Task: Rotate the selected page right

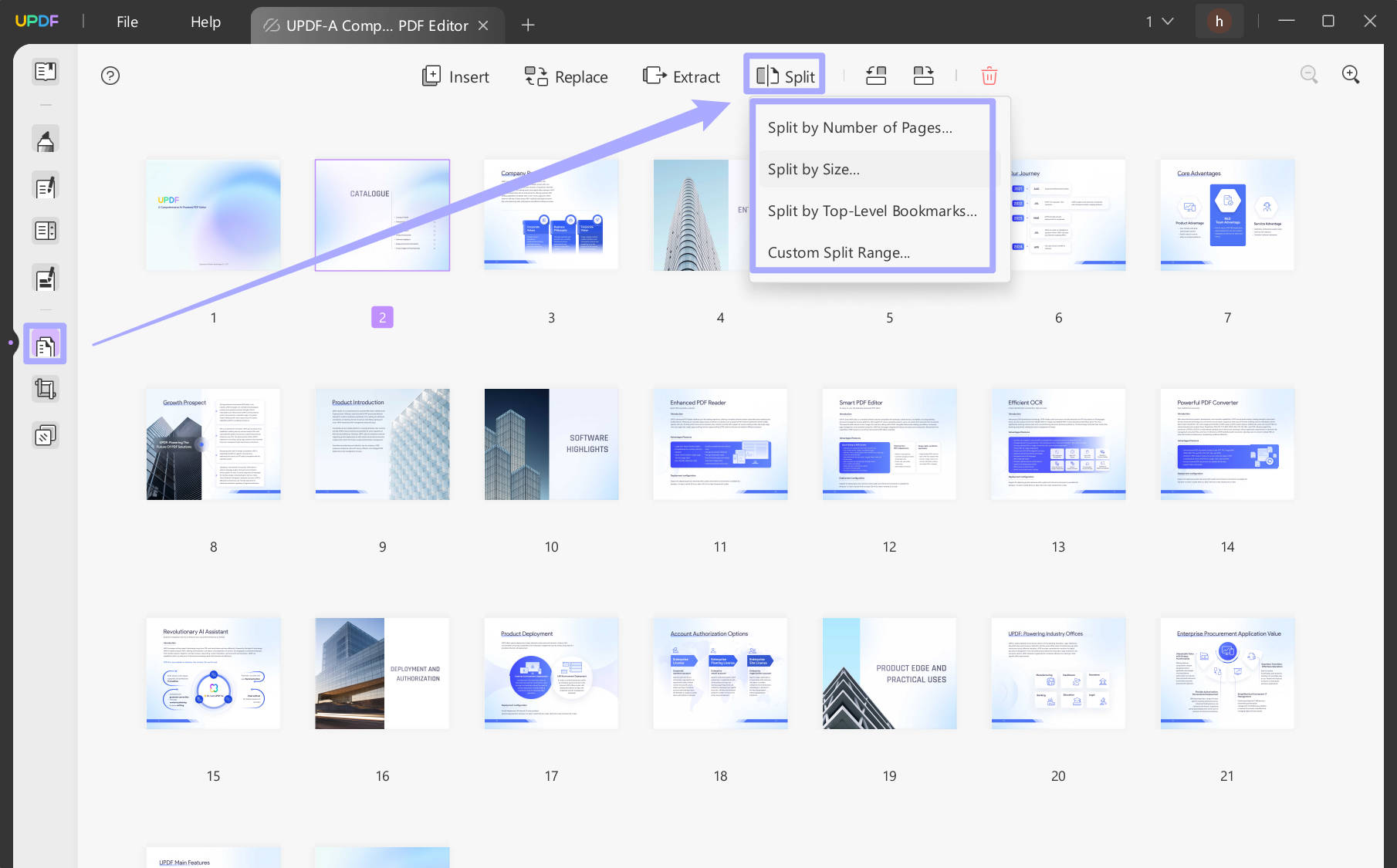Action: 923,75
